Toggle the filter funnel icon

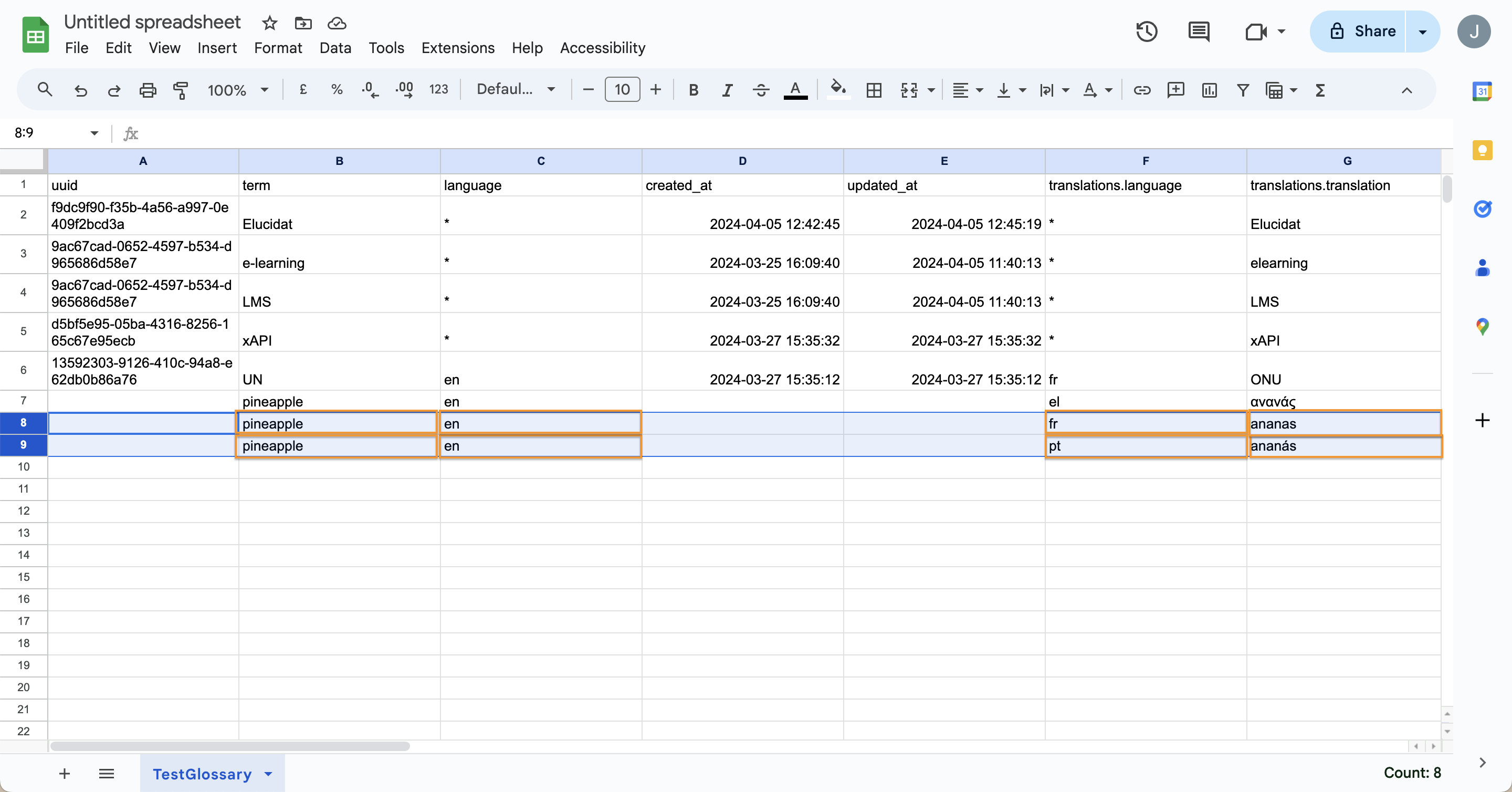click(1243, 90)
